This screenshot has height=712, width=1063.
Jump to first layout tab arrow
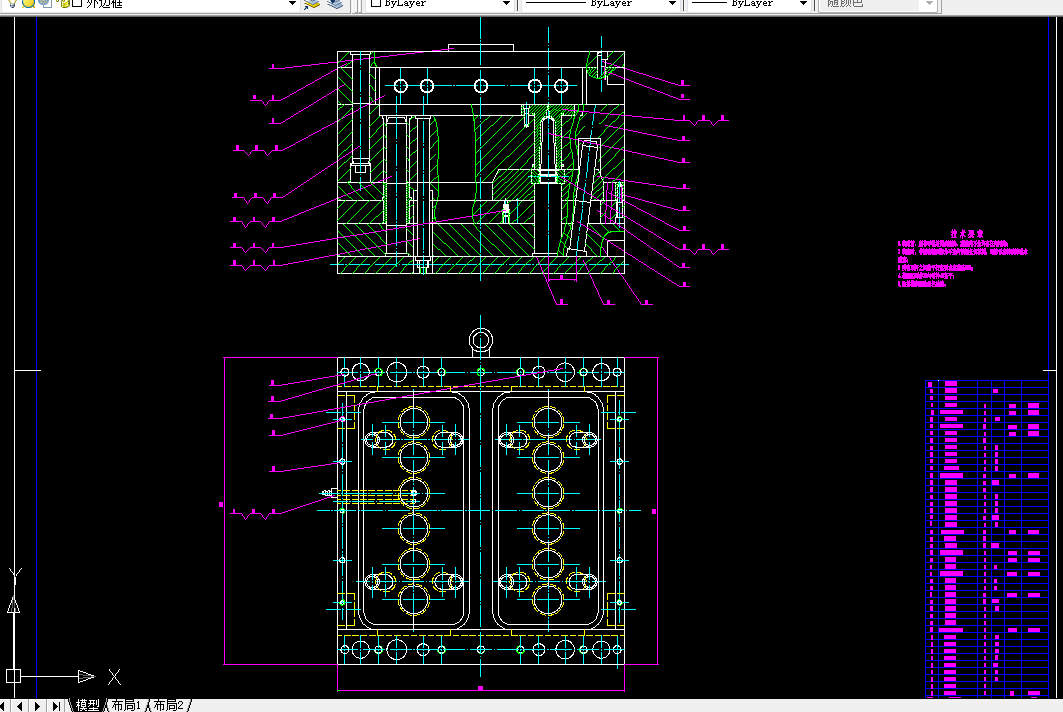tap(5, 706)
